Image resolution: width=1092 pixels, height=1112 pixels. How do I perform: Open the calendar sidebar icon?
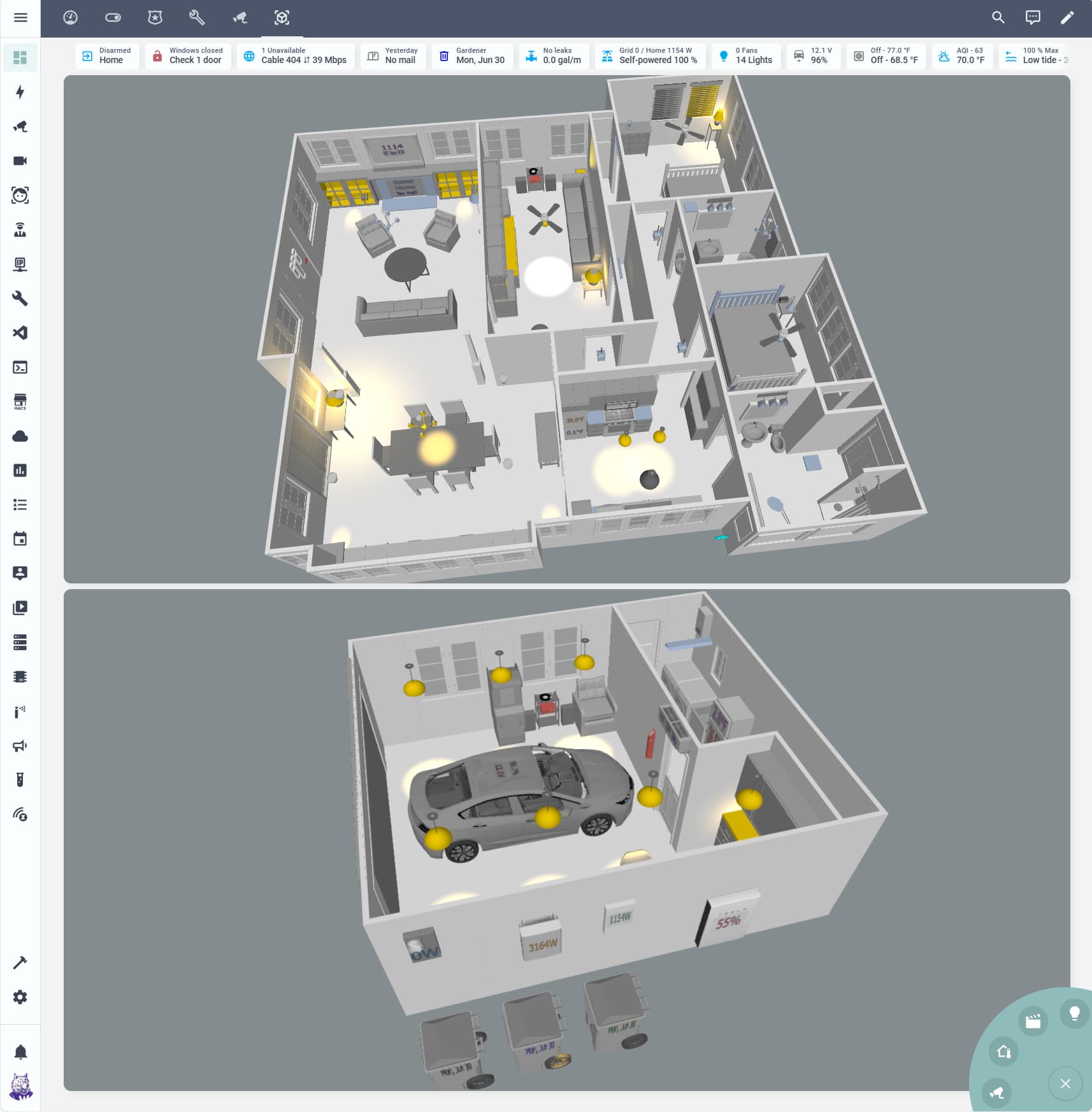[x=20, y=539]
